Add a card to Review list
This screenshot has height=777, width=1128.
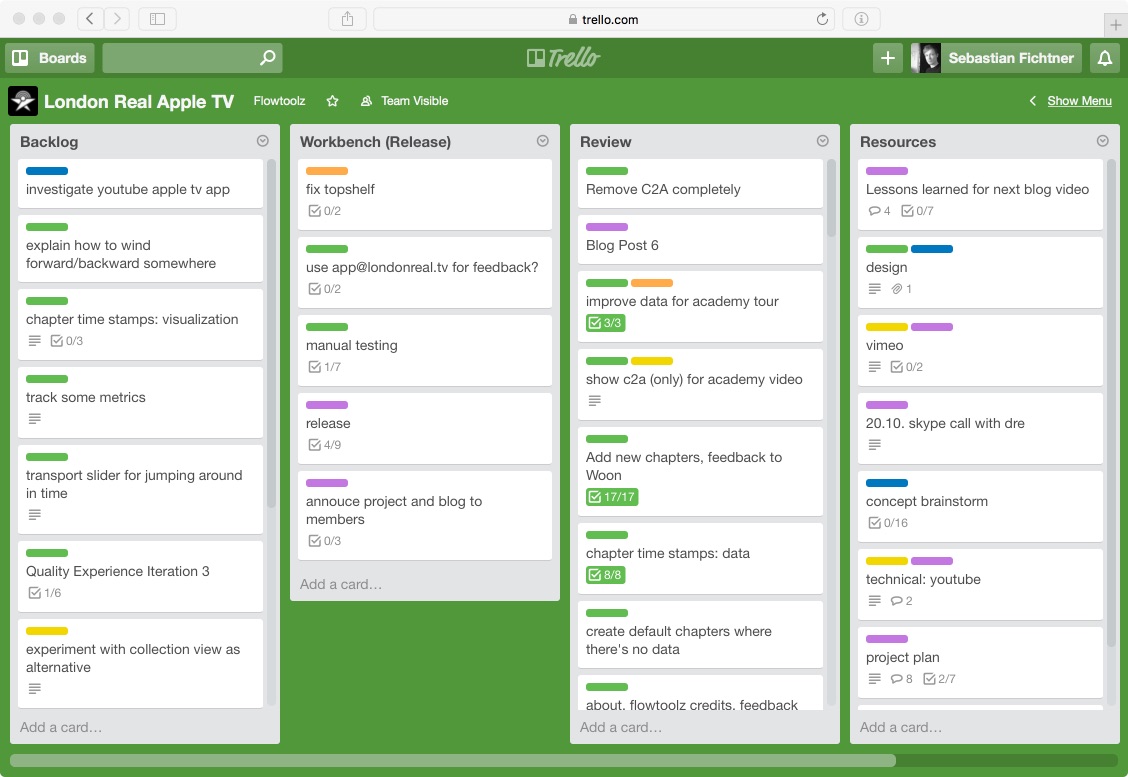point(621,727)
